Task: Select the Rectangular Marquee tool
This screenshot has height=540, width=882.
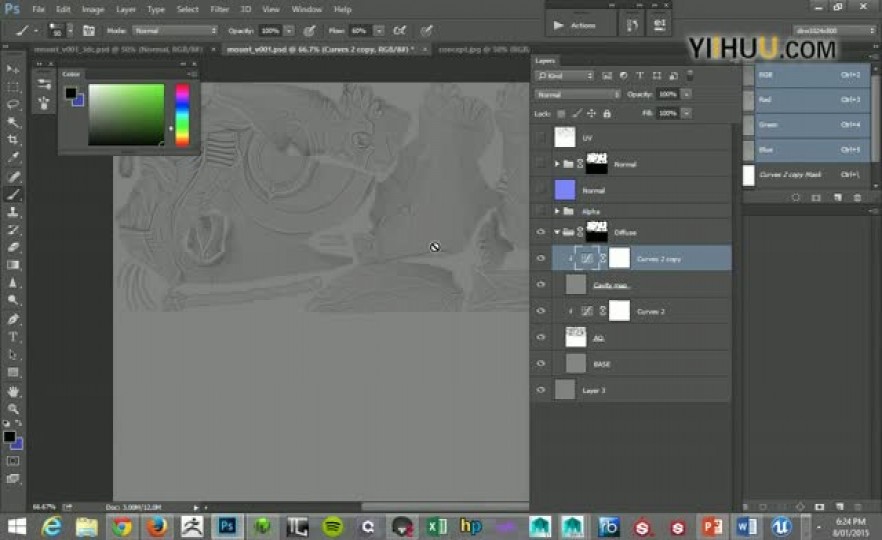Action: 13,87
